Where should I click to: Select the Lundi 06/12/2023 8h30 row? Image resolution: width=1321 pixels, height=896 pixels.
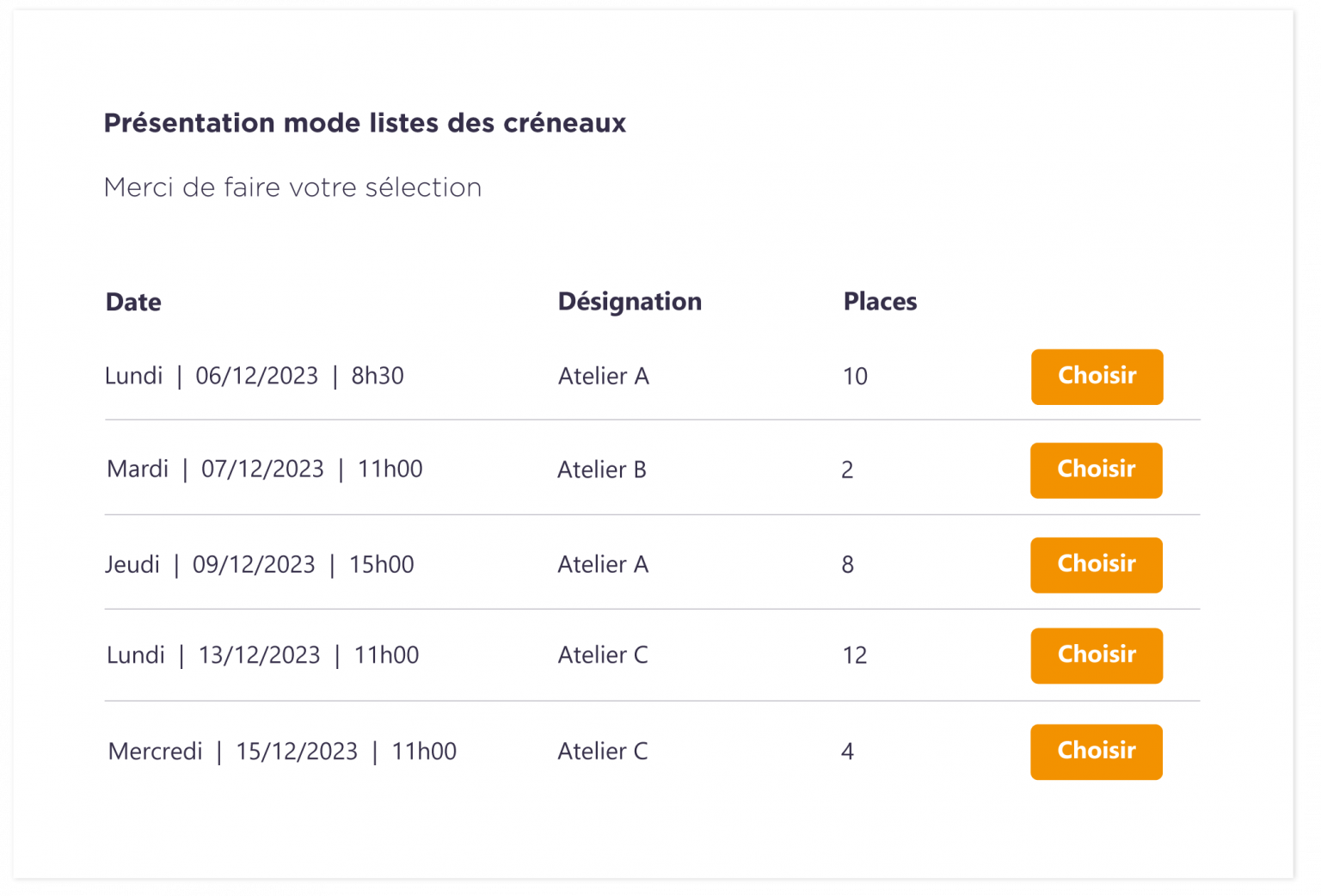click(x=255, y=376)
